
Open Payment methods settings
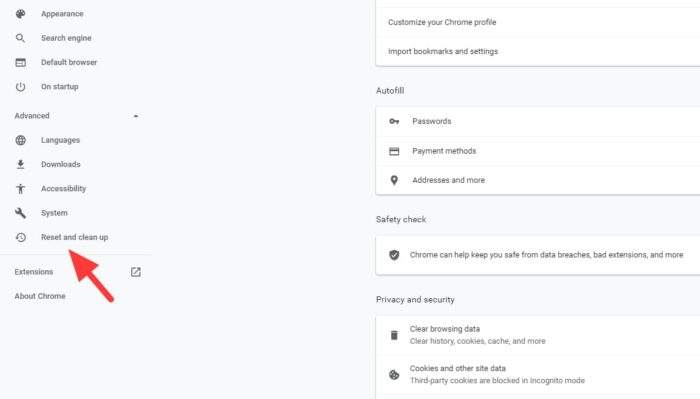[538, 151]
